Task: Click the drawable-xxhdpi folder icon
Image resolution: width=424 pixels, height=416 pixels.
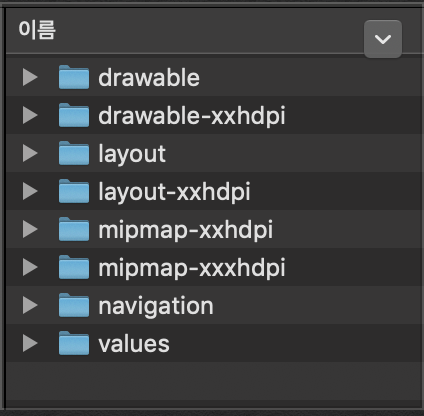Action: (74, 115)
